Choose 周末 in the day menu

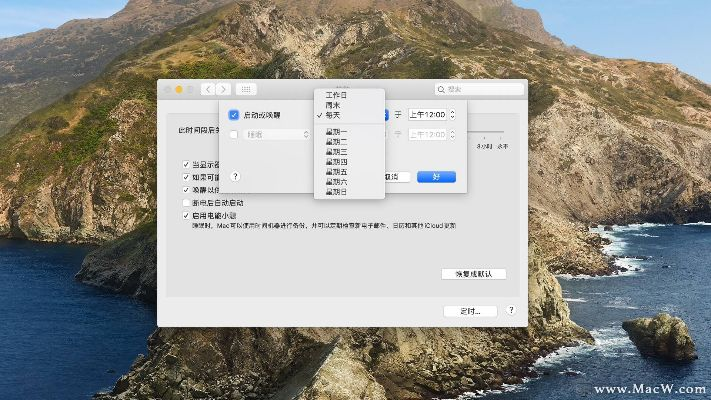coord(332,105)
